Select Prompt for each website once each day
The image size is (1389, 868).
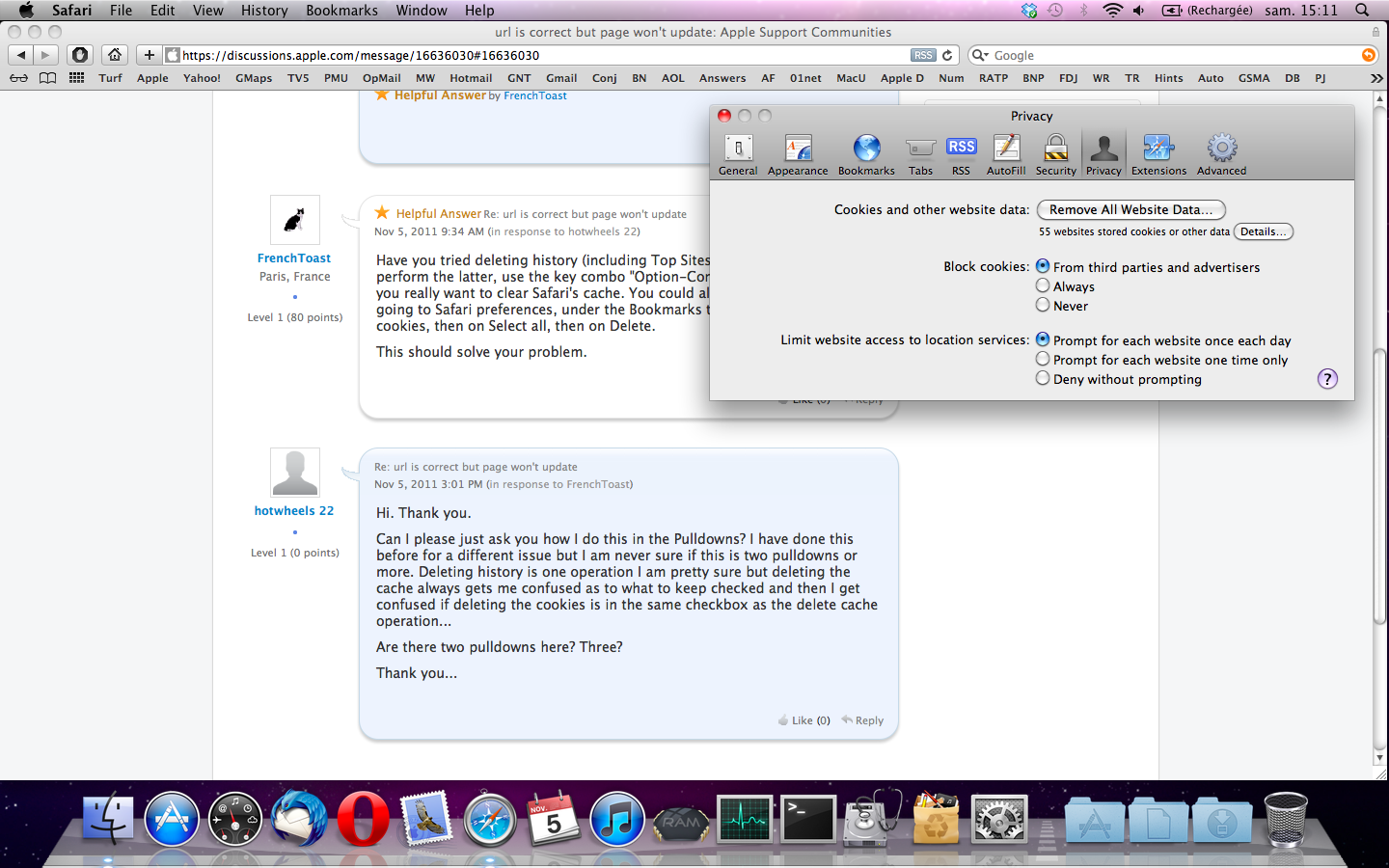[x=1043, y=339]
